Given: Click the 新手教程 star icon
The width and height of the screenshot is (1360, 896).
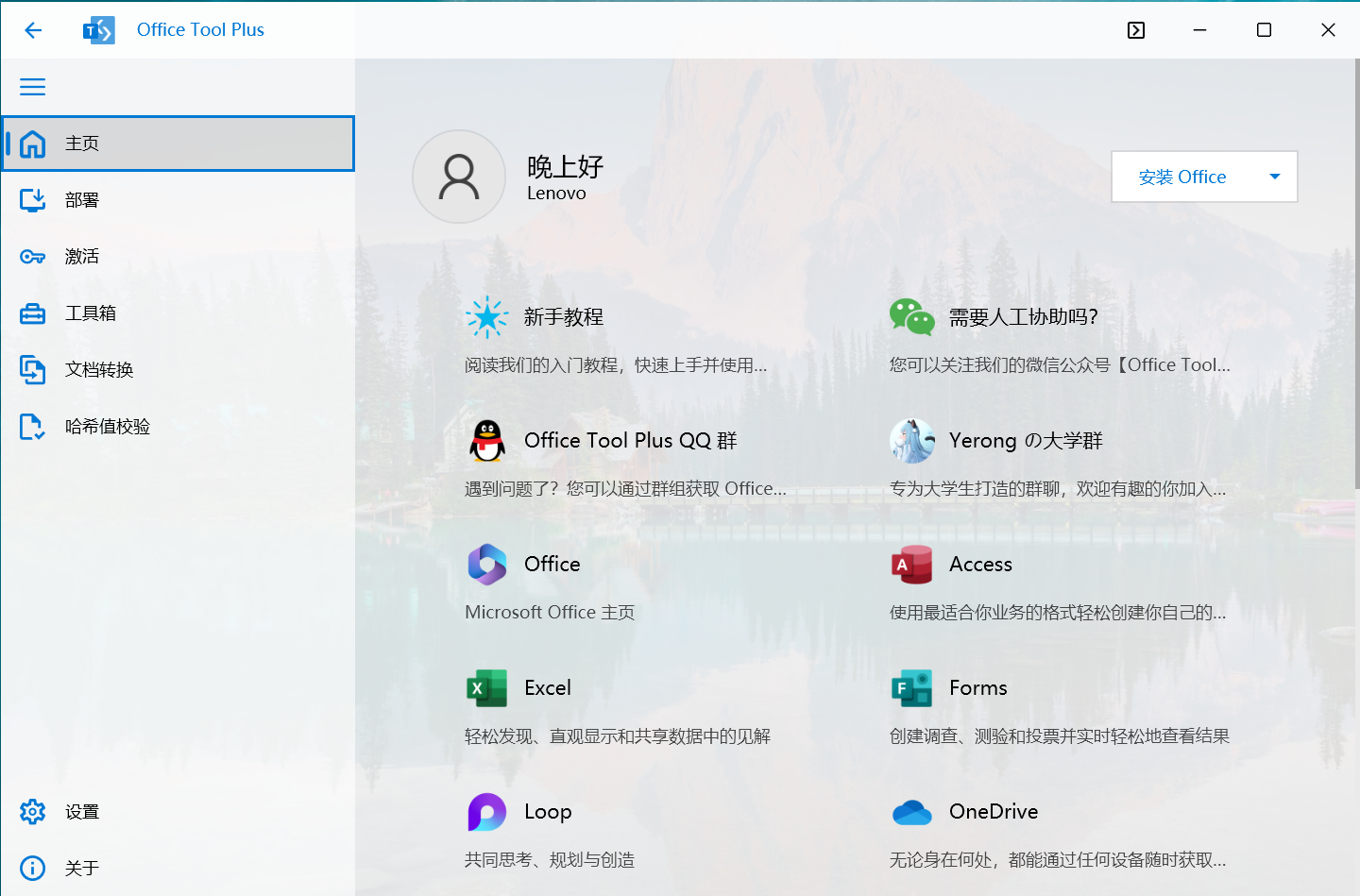Looking at the screenshot, I should tap(487, 317).
